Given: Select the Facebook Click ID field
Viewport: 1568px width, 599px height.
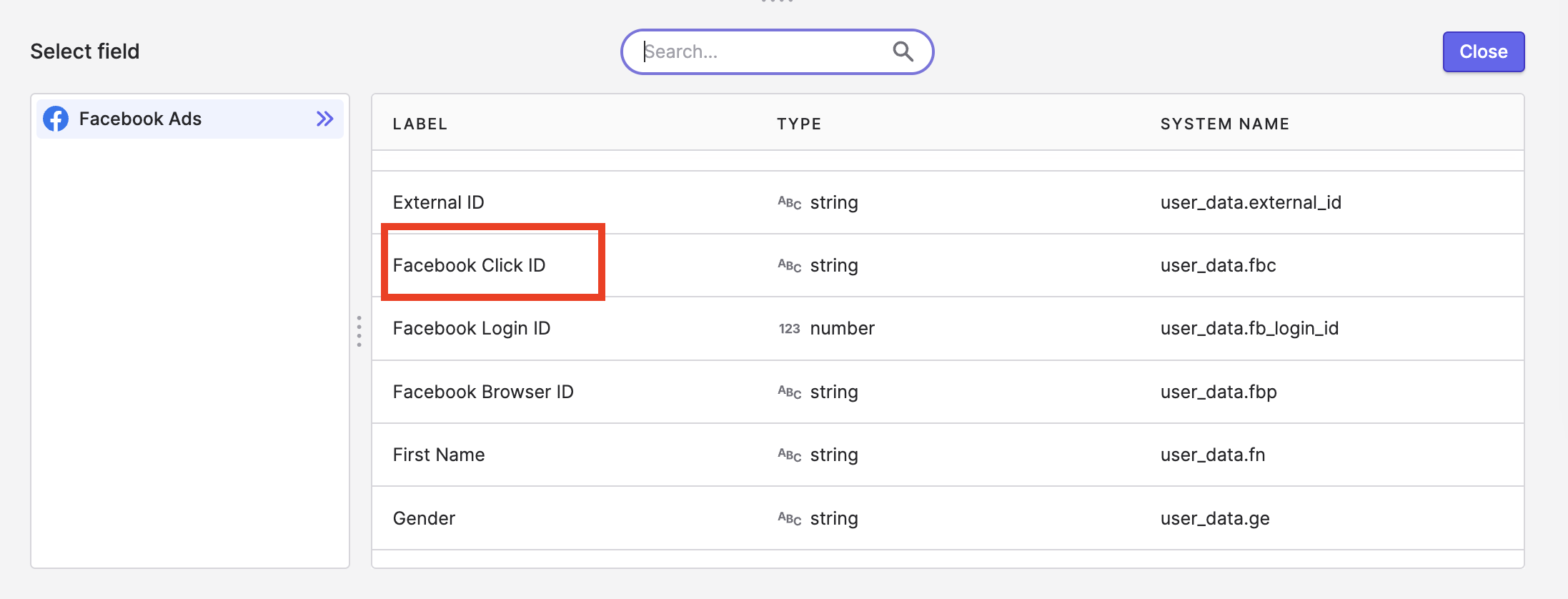Looking at the screenshot, I should [948, 265].
